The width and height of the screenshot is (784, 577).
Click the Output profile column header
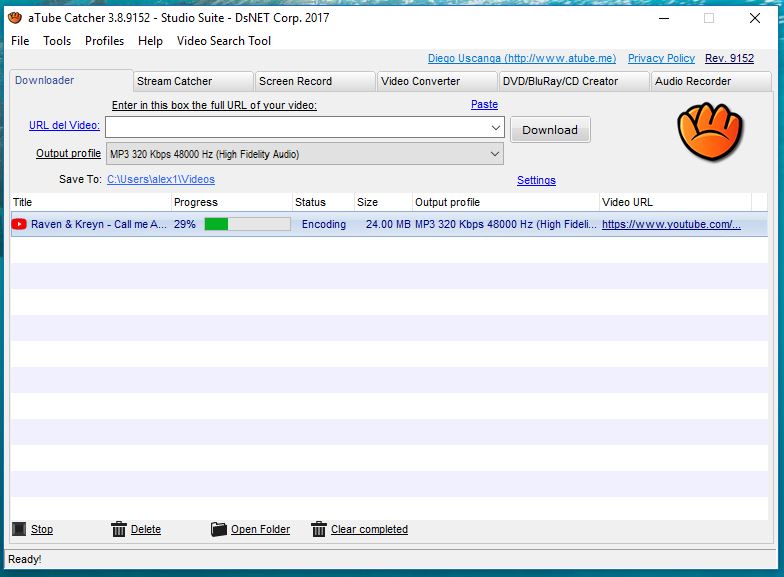(506, 202)
